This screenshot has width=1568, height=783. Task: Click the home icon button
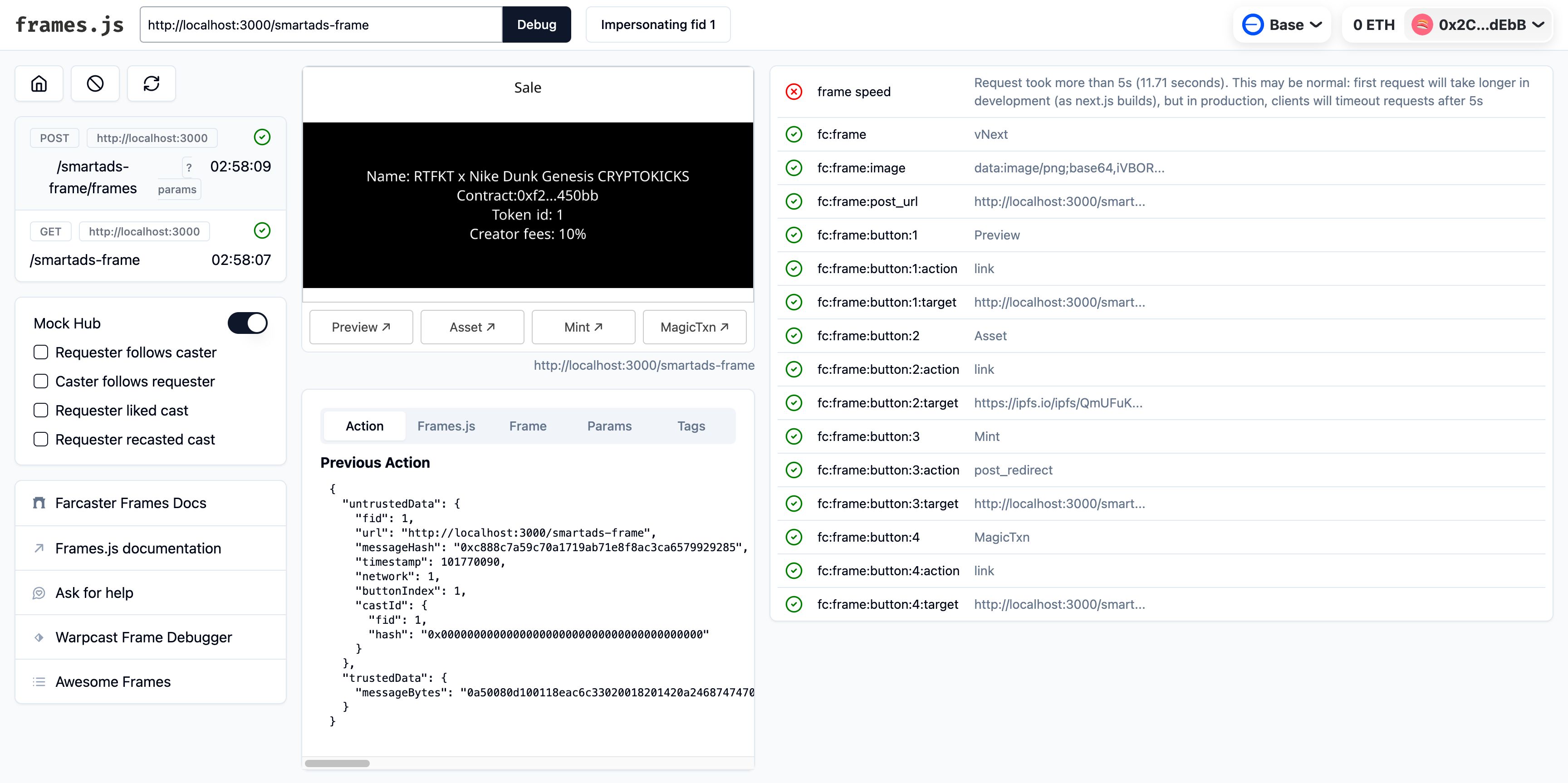pyautogui.click(x=39, y=83)
